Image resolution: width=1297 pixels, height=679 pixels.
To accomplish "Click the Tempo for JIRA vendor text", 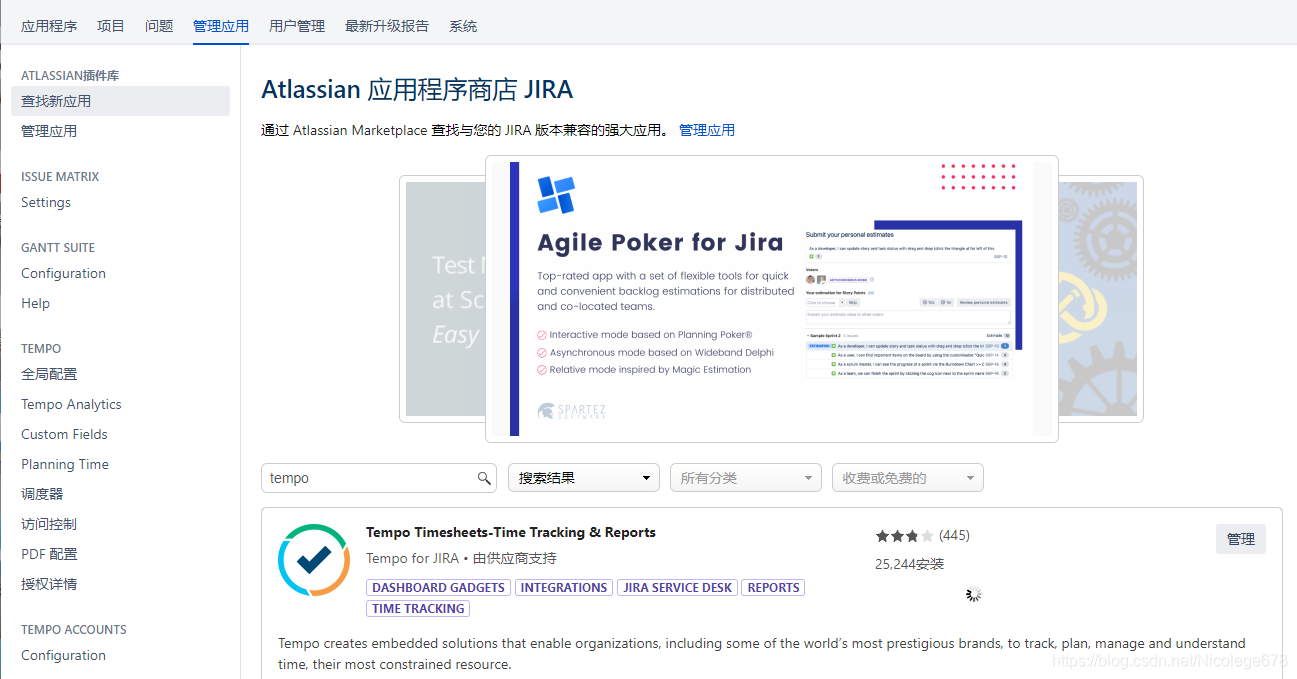I will tap(412, 558).
